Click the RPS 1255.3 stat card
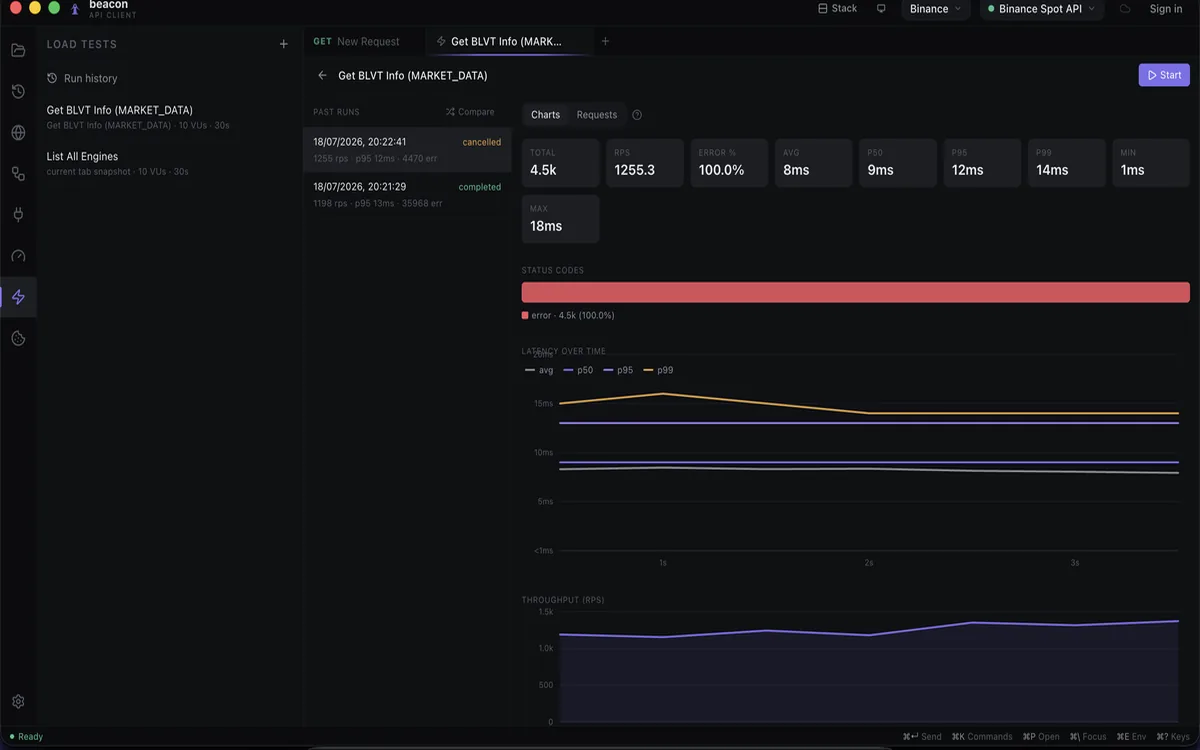This screenshot has width=1200, height=750. [645, 163]
